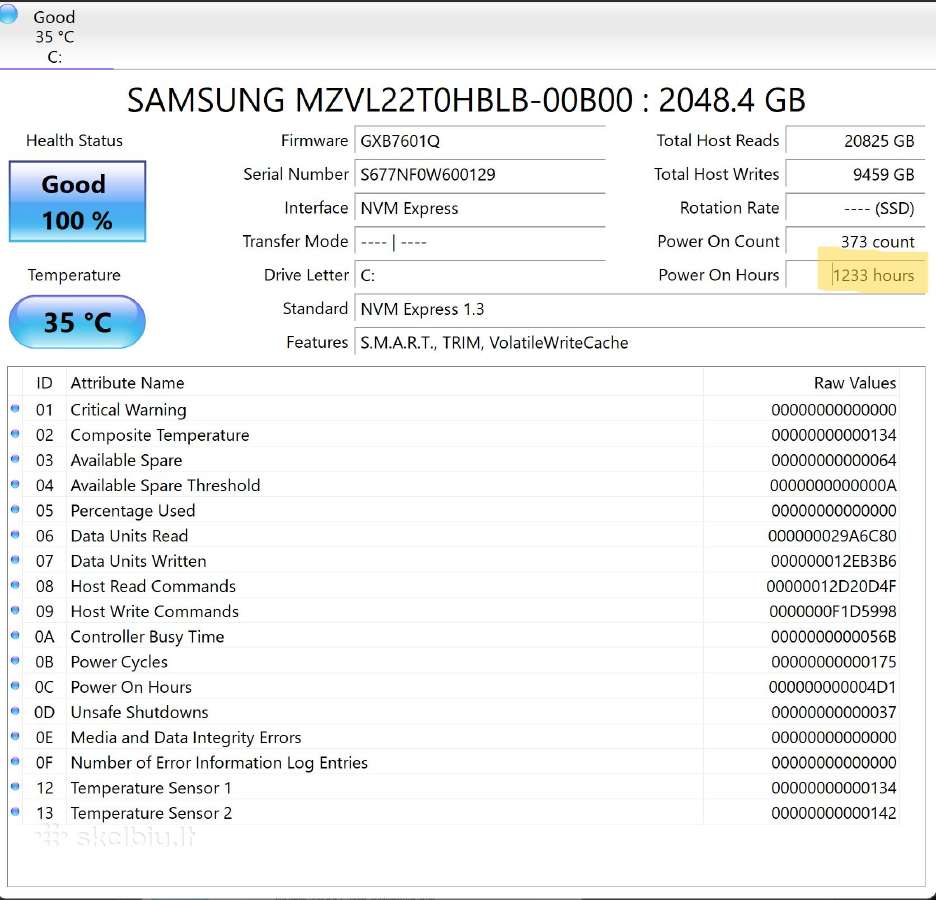The height and width of the screenshot is (900, 936).
Task: Click status dot beside Data Units Written
Action: [x=16, y=560]
